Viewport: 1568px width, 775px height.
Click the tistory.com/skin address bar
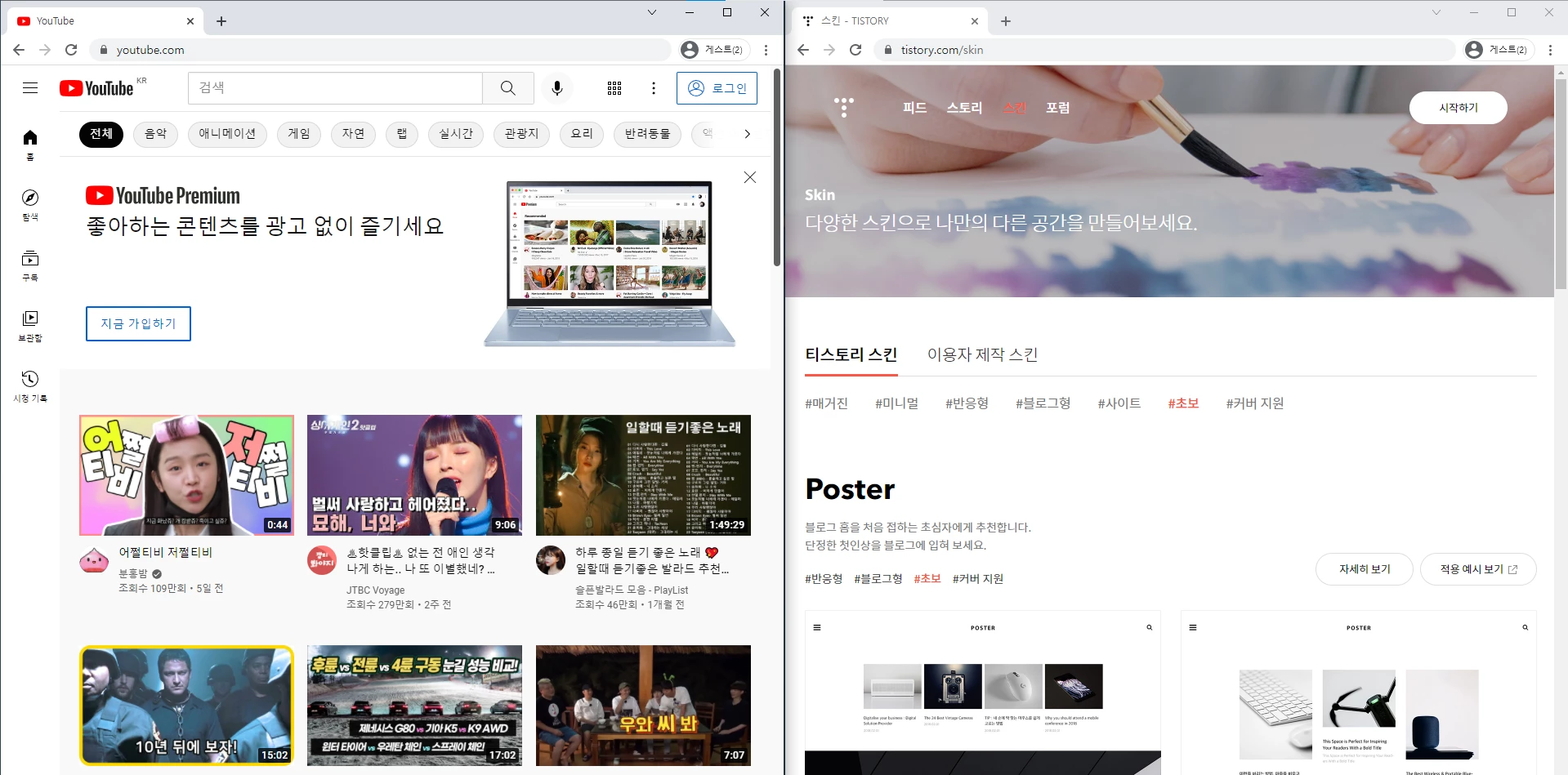1164,50
